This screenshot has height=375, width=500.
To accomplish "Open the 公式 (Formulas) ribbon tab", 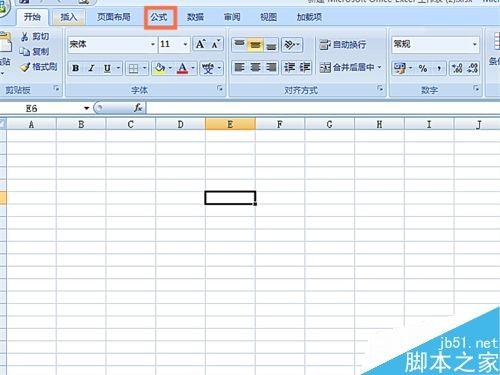I will (x=159, y=17).
